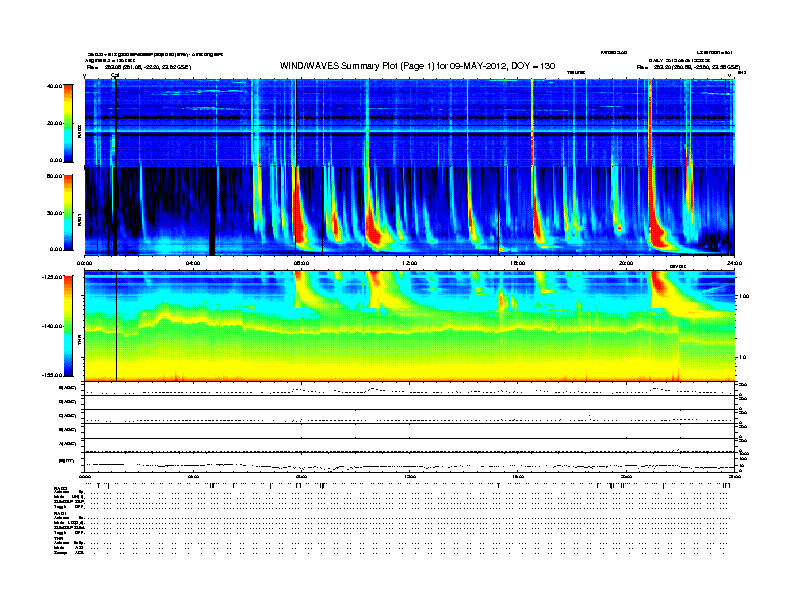Click the -155.00 label on TNR color scale

[x=52, y=375]
